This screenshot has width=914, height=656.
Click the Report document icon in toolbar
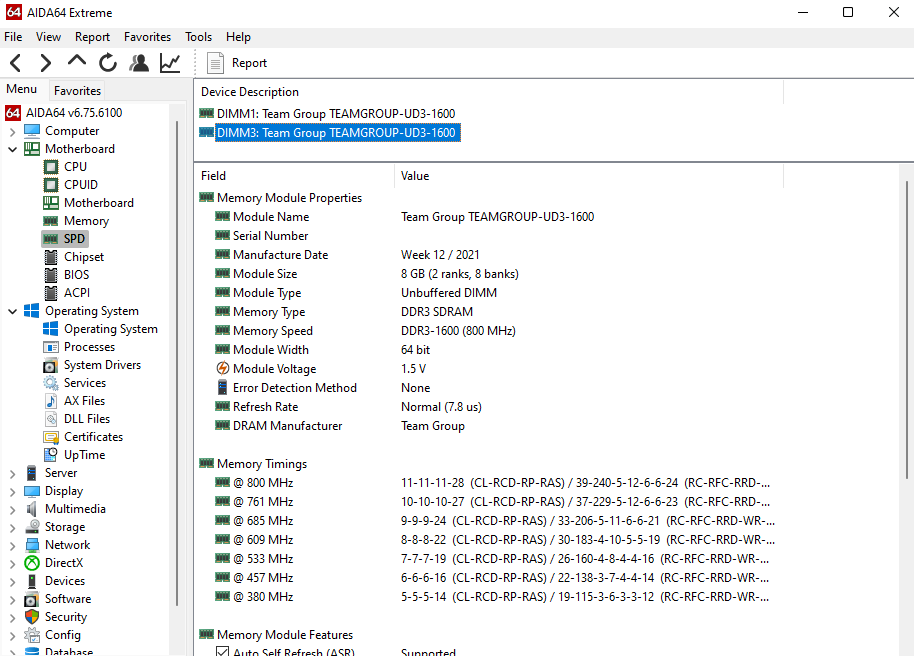click(215, 63)
